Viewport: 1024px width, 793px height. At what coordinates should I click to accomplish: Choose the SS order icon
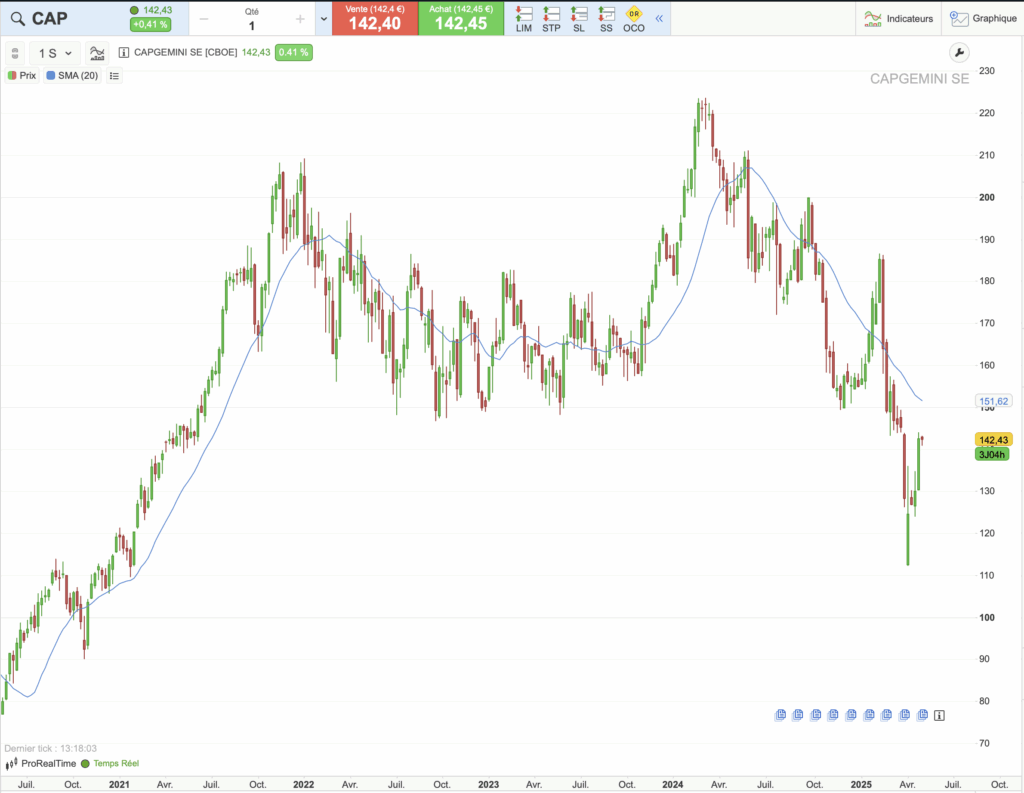(606, 19)
